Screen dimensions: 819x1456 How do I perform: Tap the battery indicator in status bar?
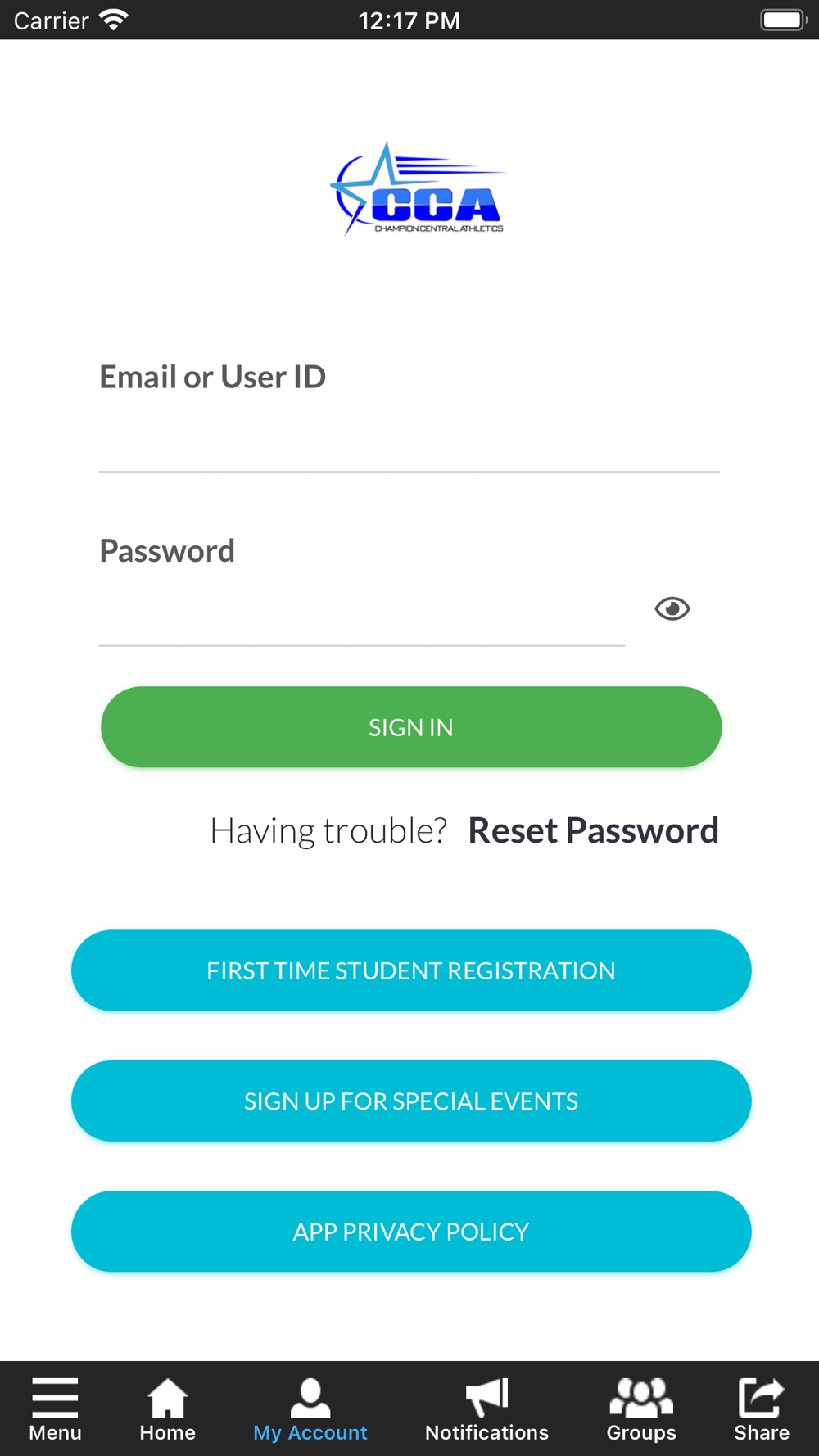pos(783,20)
